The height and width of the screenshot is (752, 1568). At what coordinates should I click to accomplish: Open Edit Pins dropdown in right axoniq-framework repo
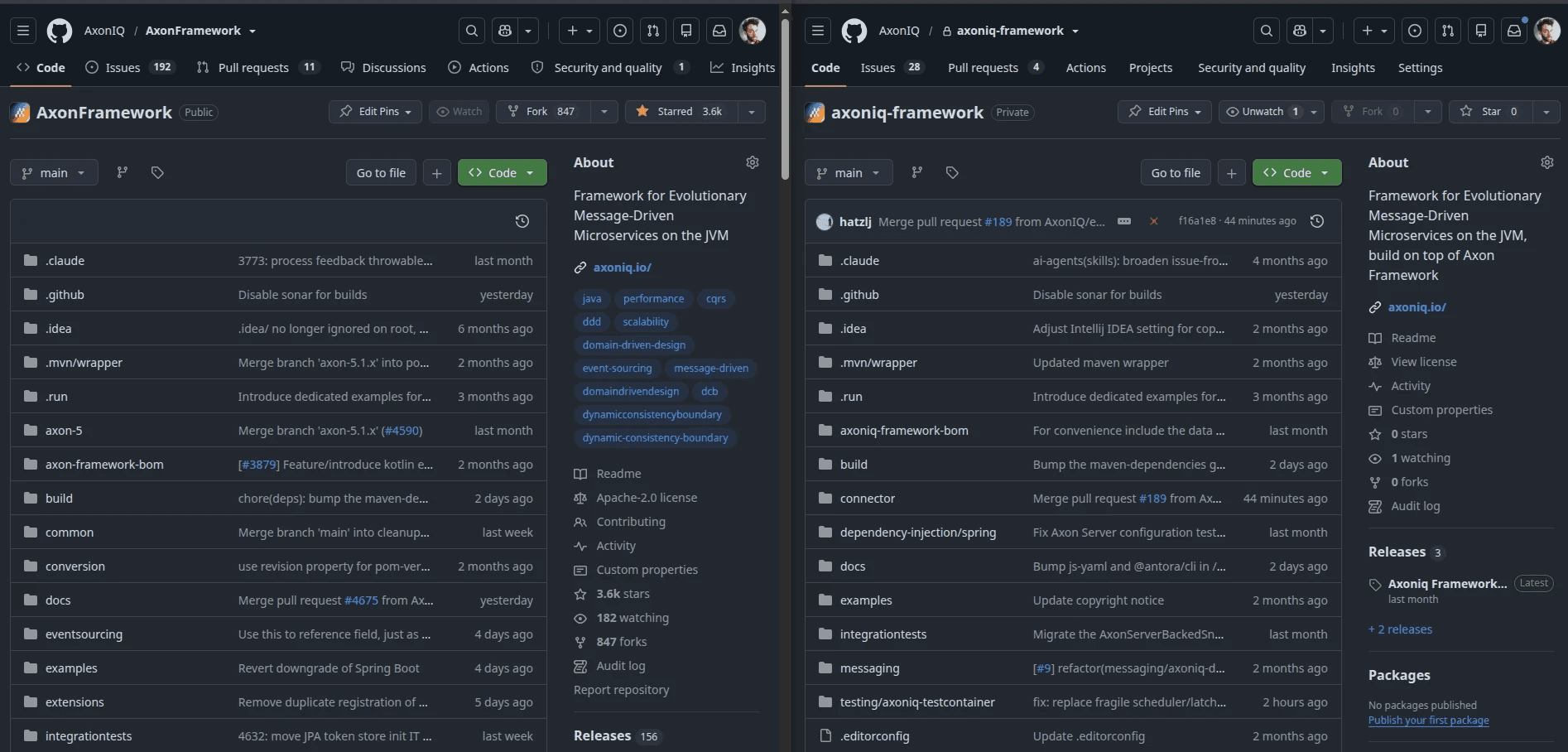(1165, 112)
